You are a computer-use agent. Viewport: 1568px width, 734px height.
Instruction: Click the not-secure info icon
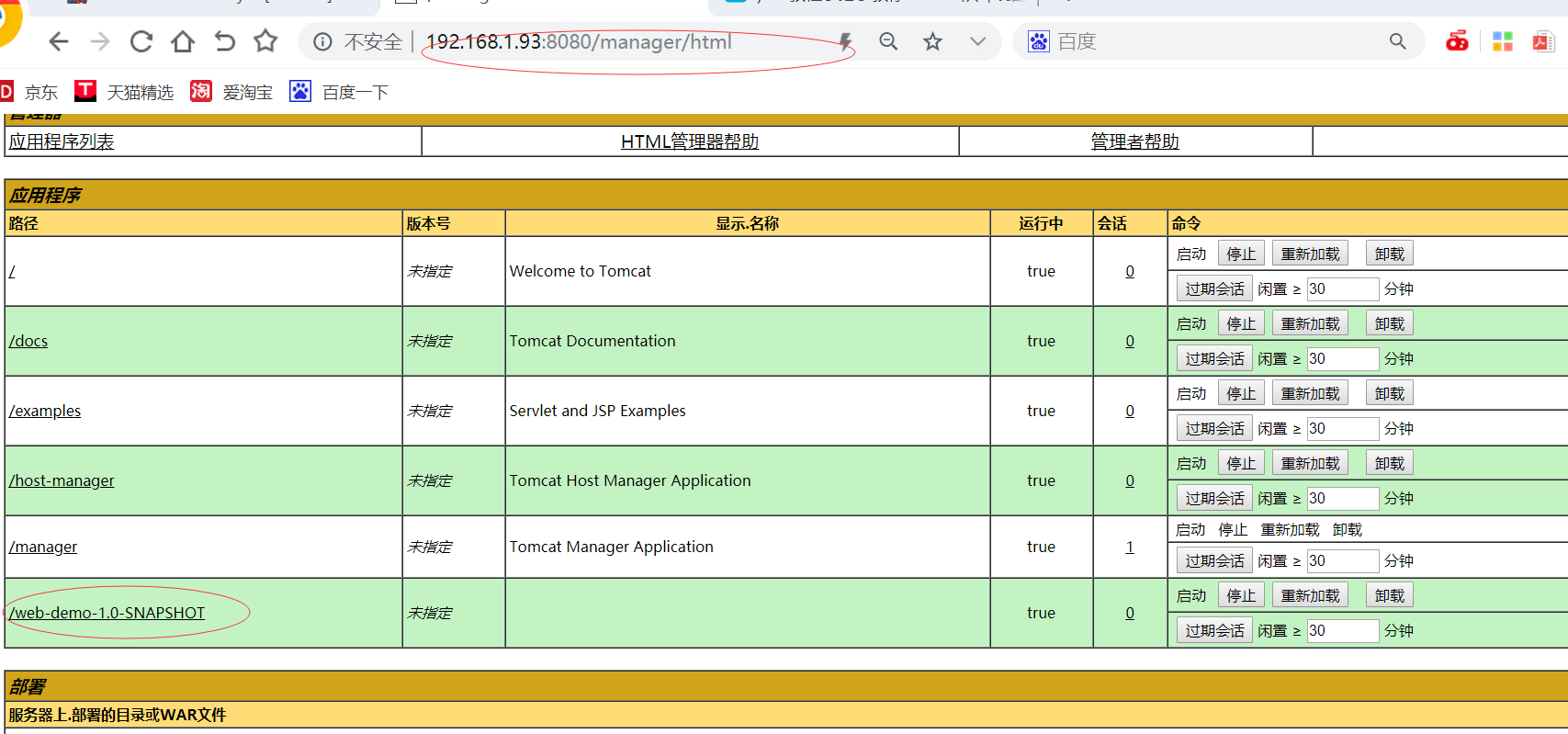[322, 41]
